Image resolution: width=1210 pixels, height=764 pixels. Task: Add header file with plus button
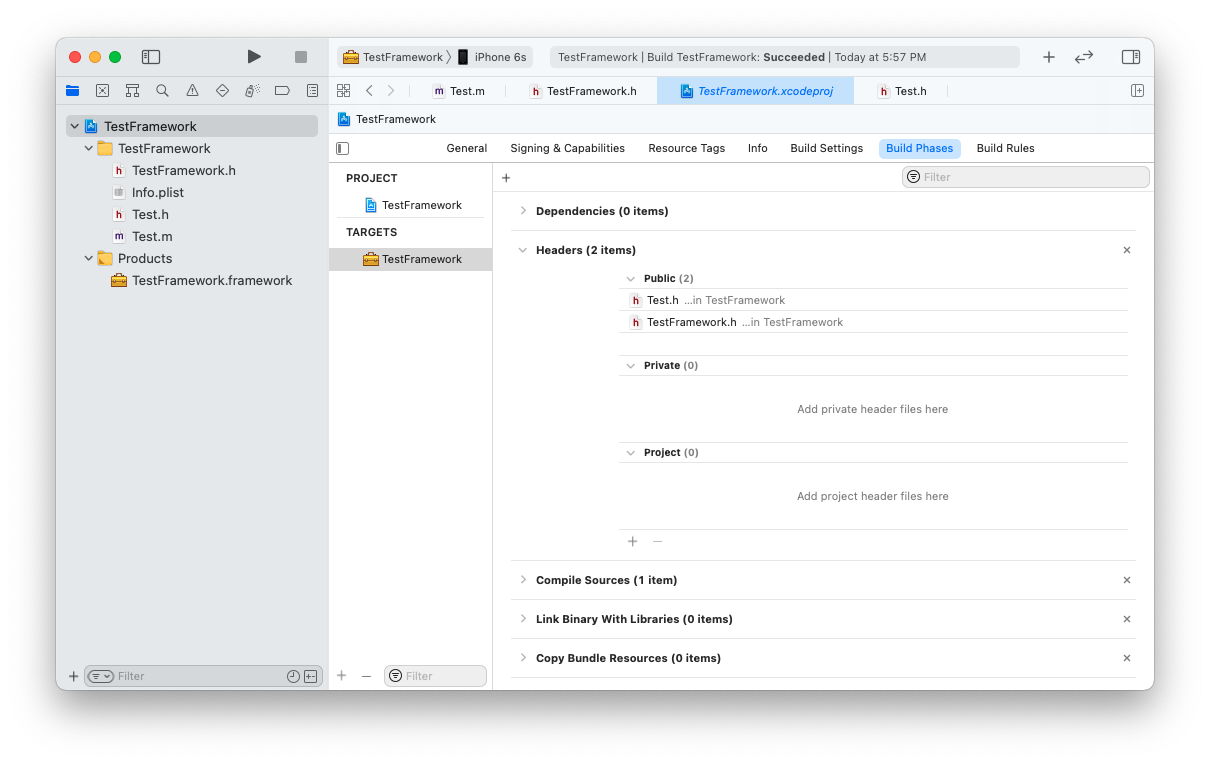[x=632, y=541]
